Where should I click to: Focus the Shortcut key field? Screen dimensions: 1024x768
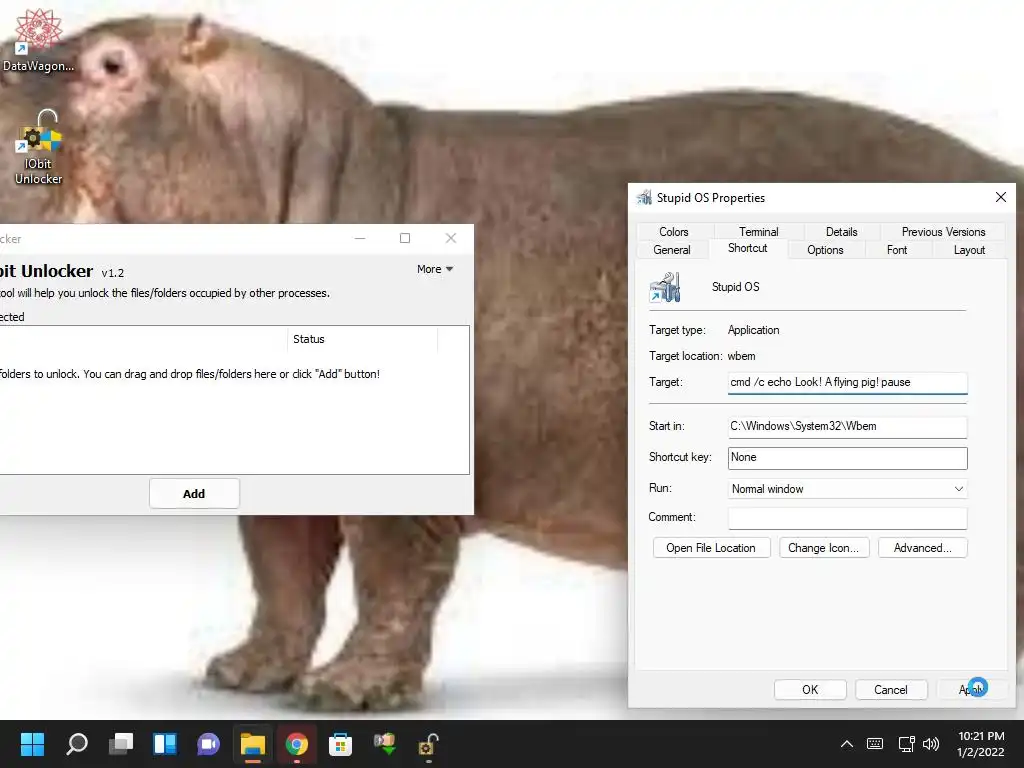tap(847, 458)
